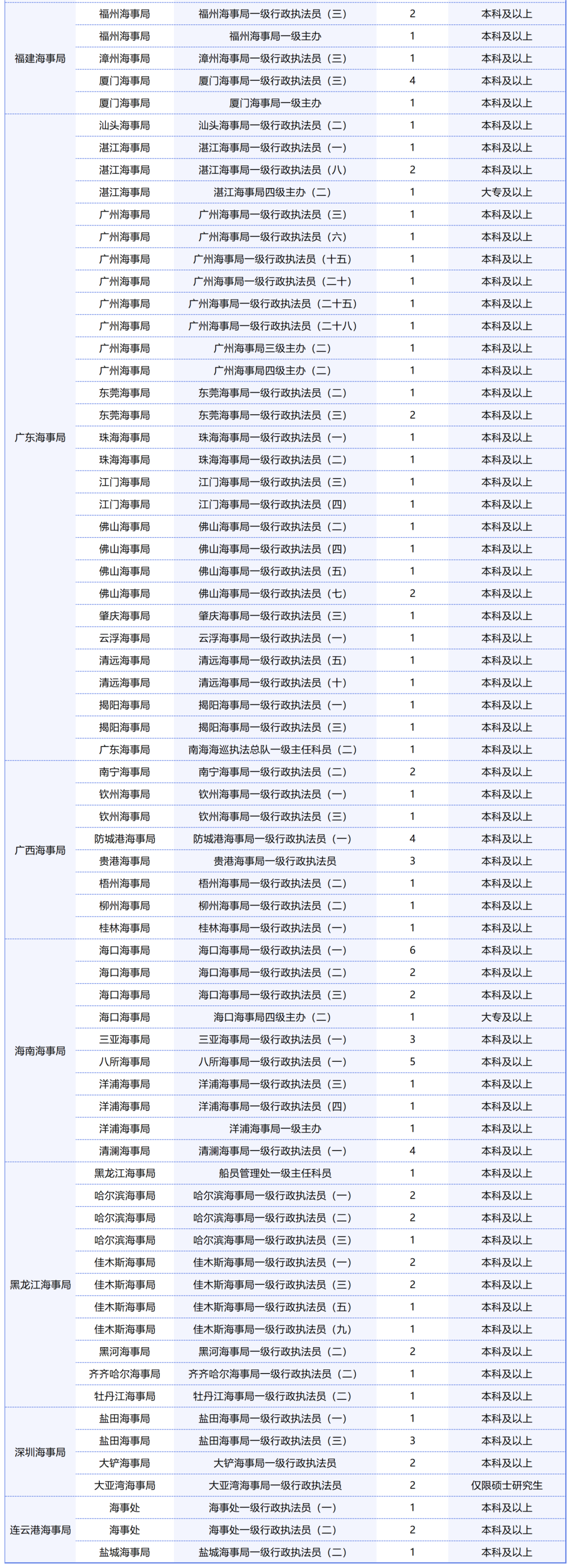Click 湛江海事局四级主办（二） cell
The image size is (571, 1568).
pos(275,192)
